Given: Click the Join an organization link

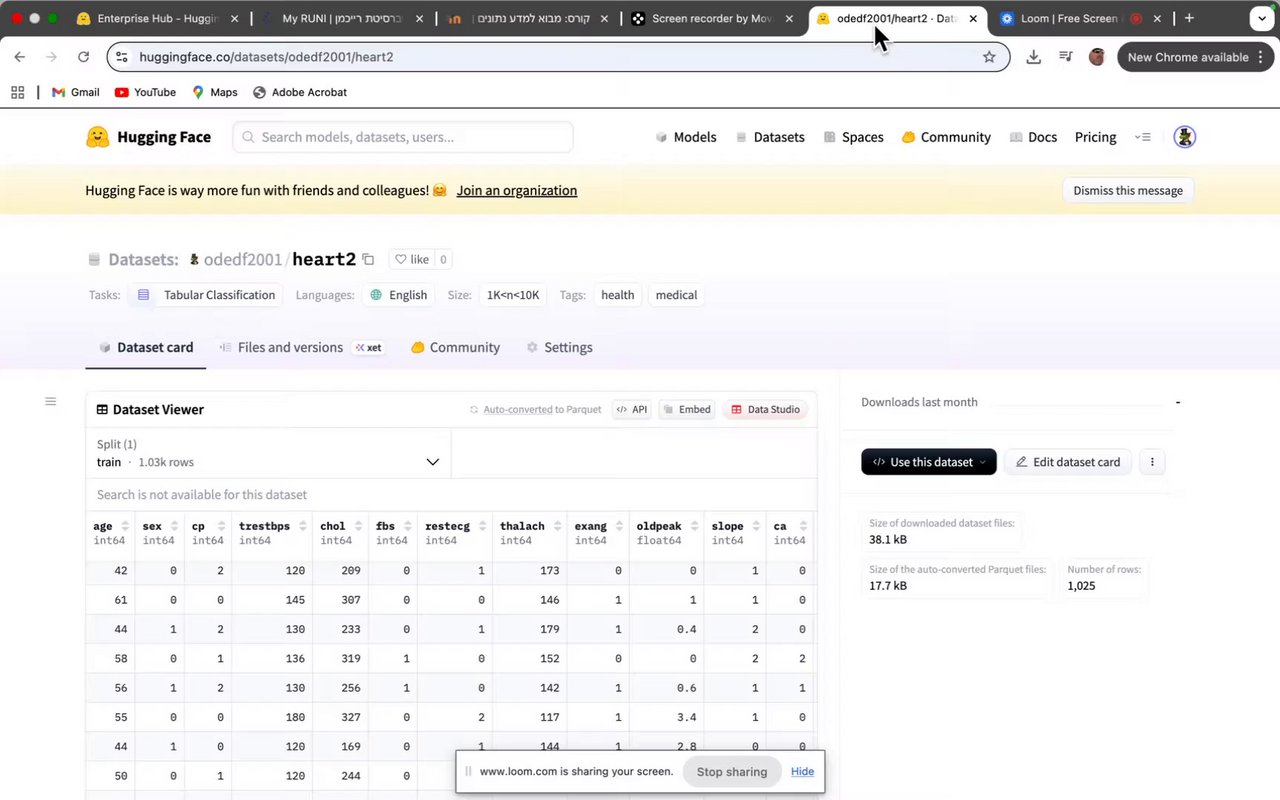Looking at the screenshot, I should coord(517,190).
